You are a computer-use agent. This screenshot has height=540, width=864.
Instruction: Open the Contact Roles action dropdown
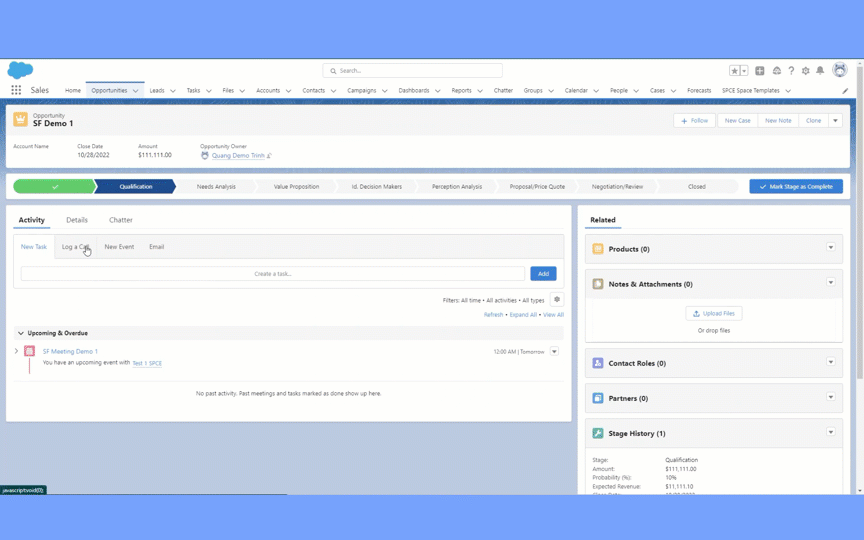click(830, 361)
